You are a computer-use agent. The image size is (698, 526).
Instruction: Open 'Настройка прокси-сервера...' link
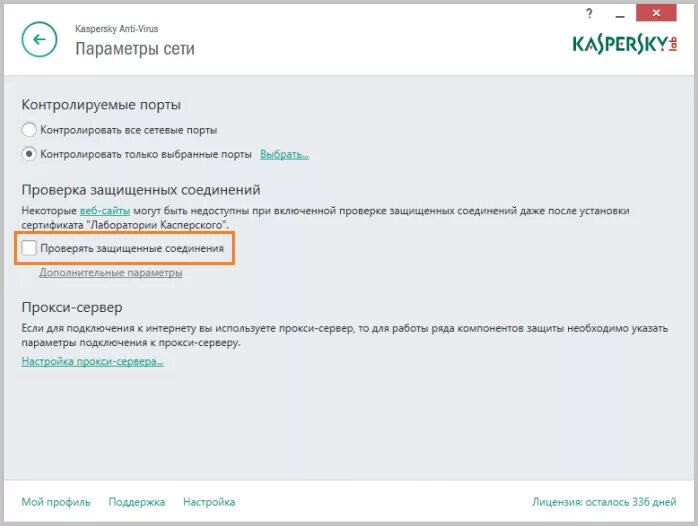coord(92,361)
